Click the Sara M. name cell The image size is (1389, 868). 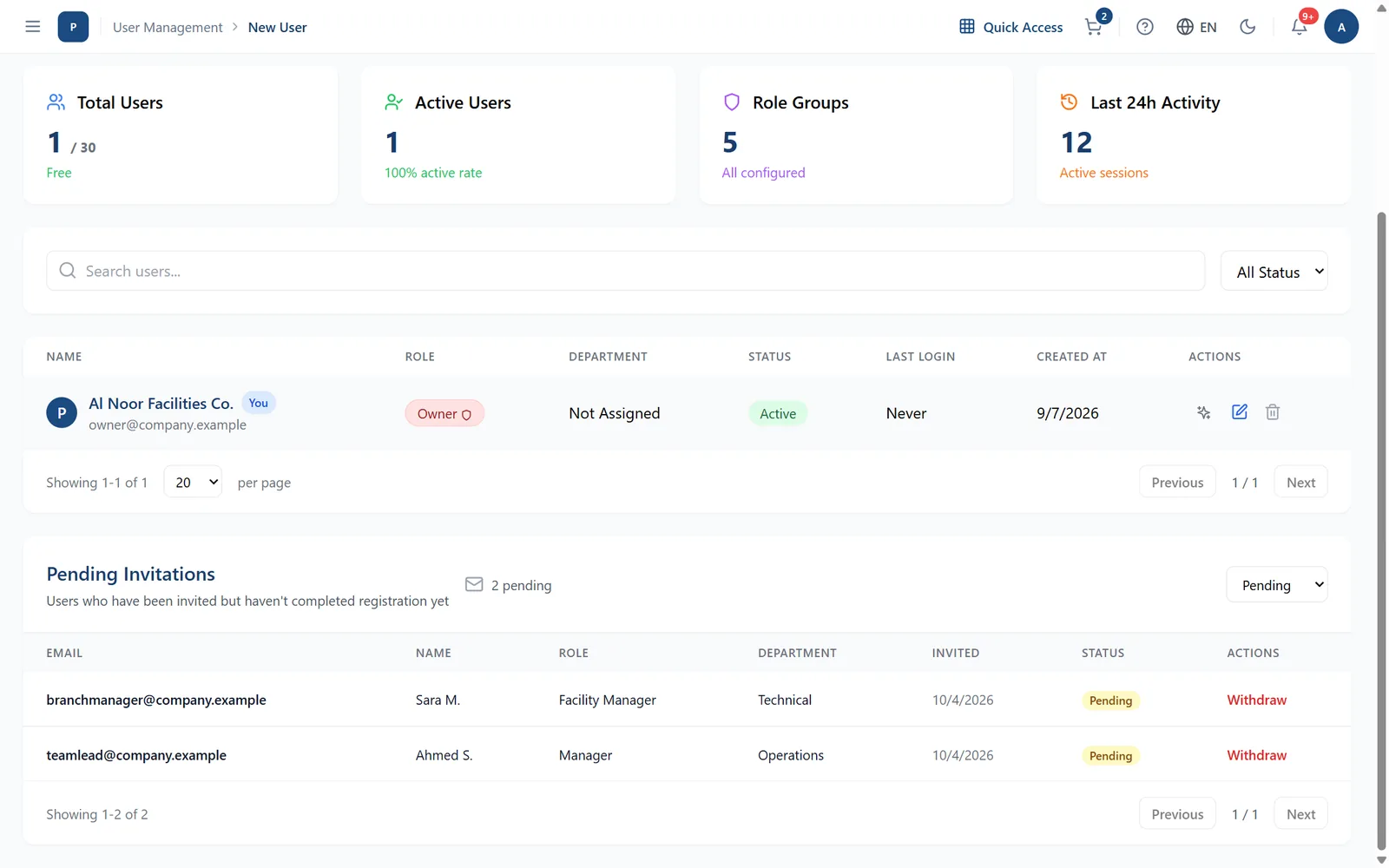click(x=438, y=700)
